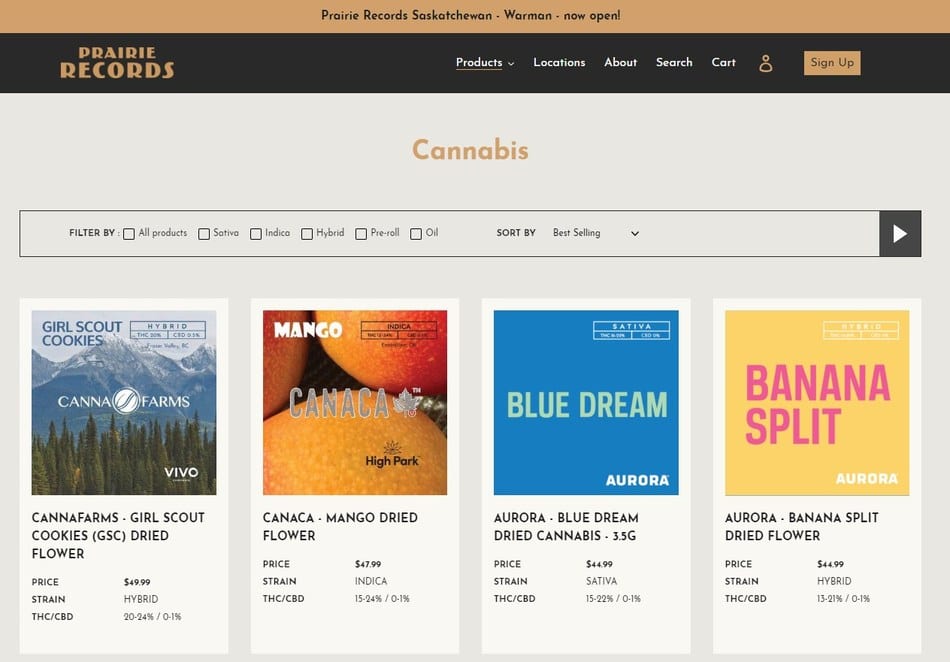Click the 15-24% / 0-1% THC/CBD value
The image size is (950, 662).
tap(382, 598)
